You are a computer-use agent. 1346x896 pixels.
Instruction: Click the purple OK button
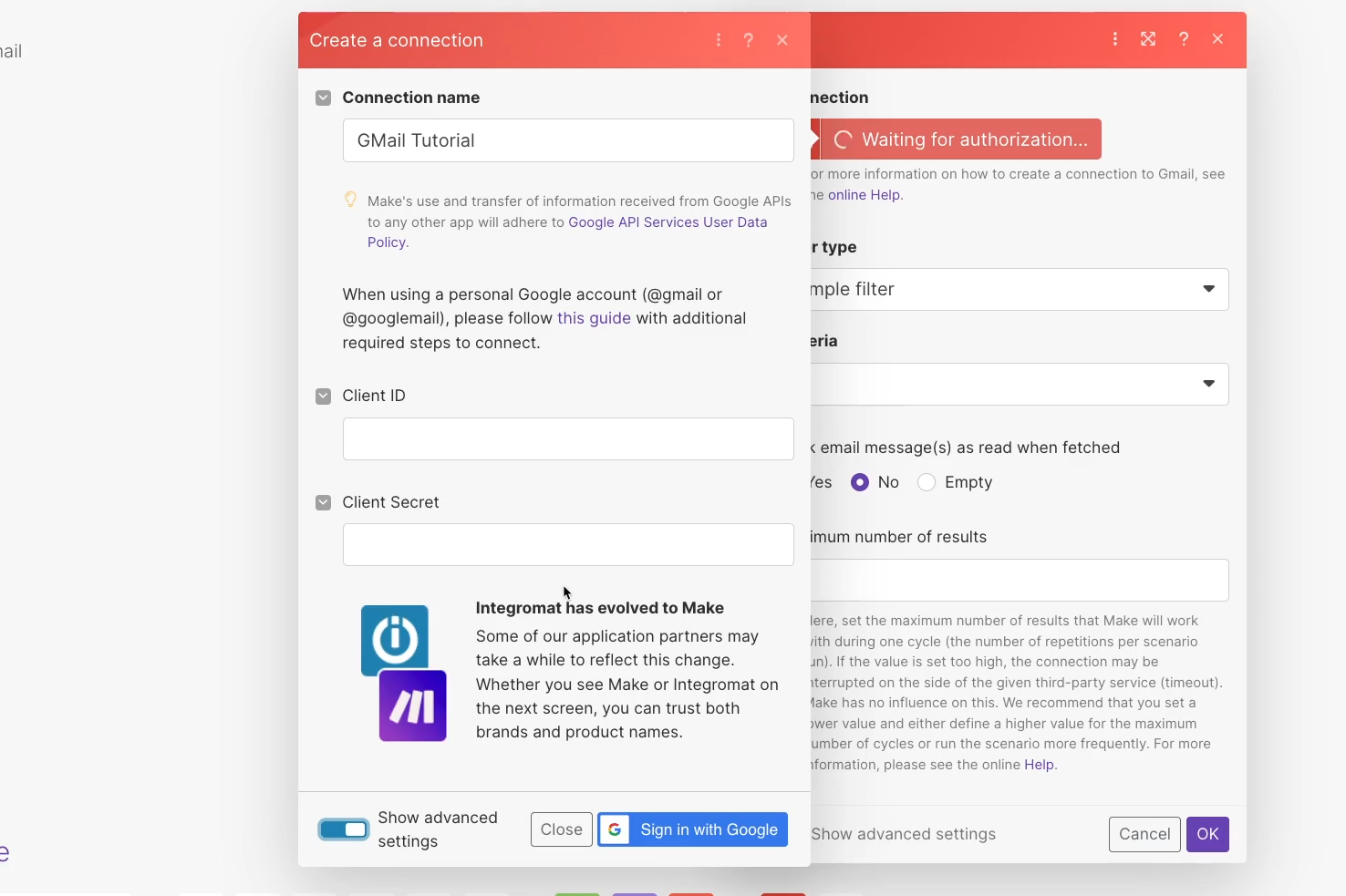tap(1207, 834)
